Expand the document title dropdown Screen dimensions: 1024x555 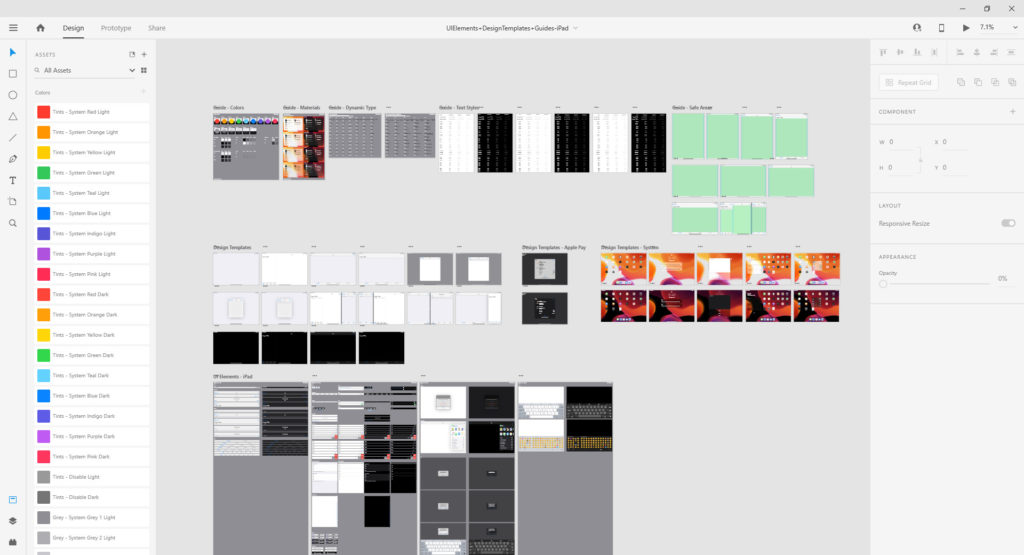pyautogui.click(x=575, y=28)
